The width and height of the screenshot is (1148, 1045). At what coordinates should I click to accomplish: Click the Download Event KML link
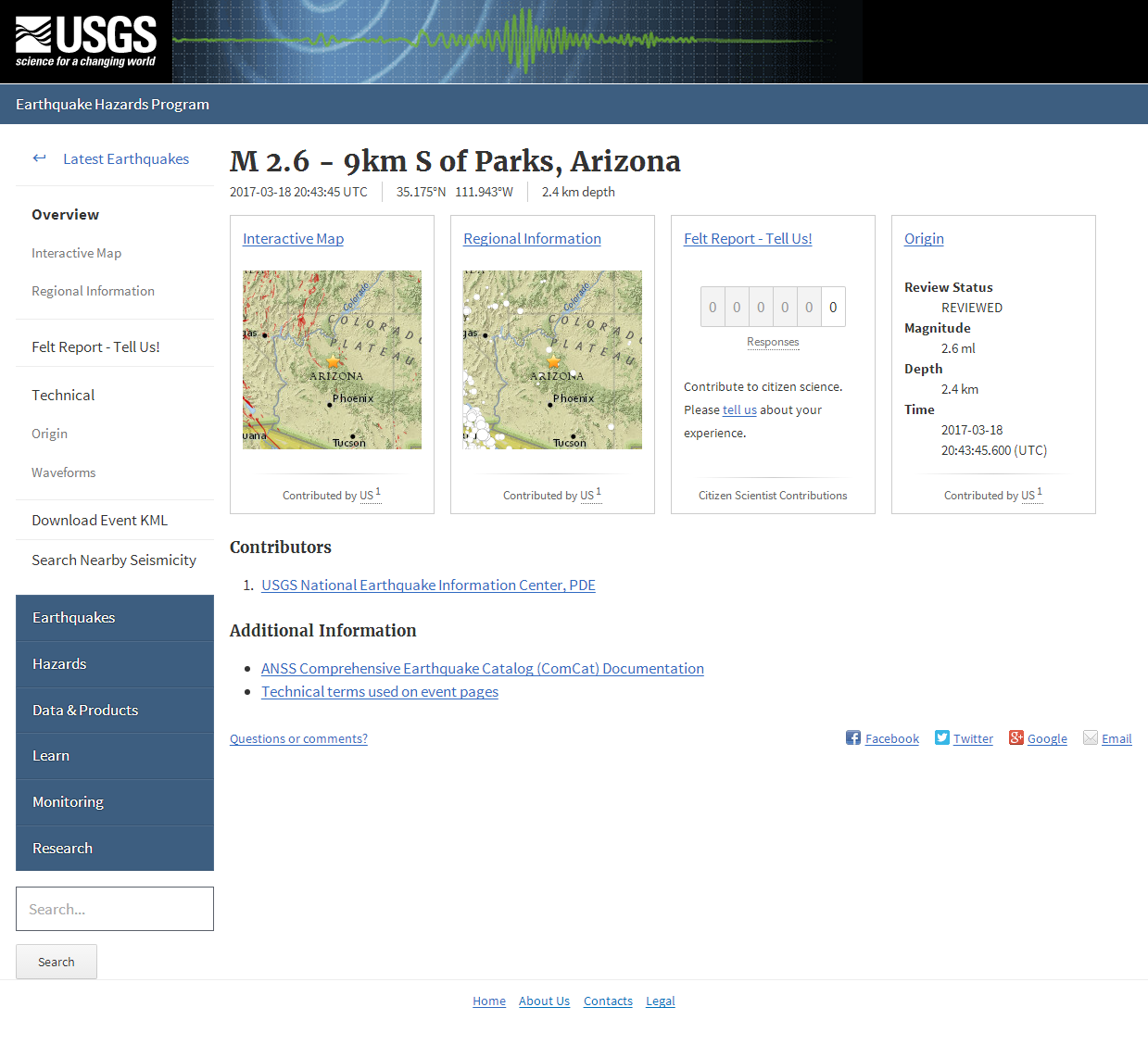[99, 520]
